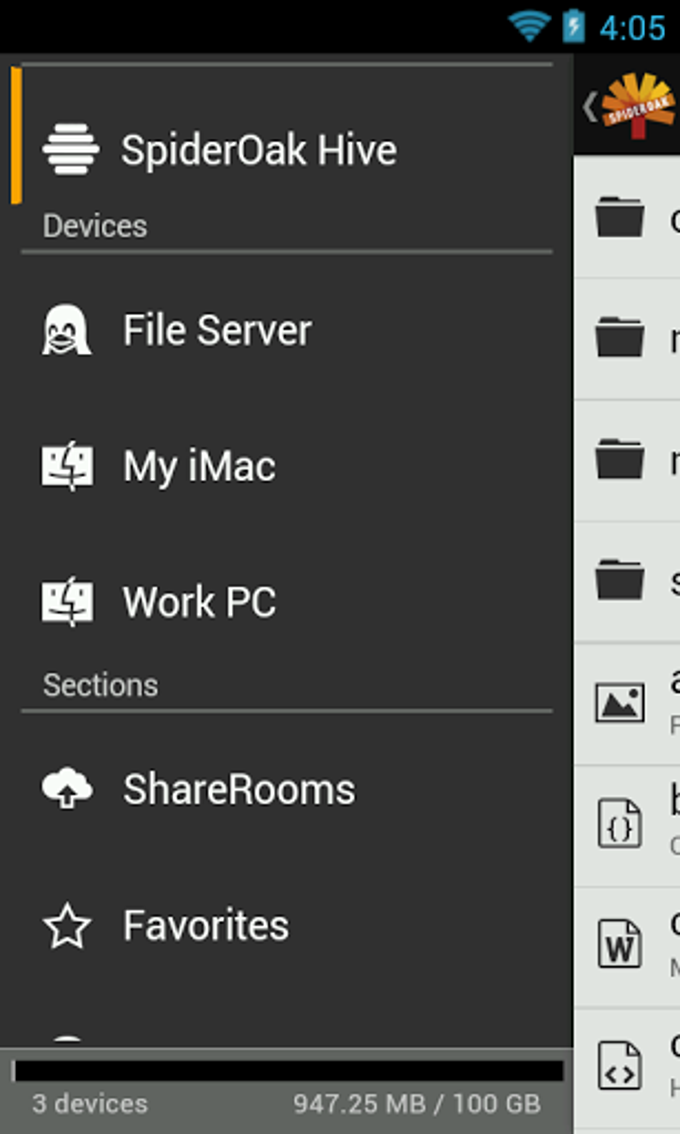680x1134 pixels.
Task: Tap the SpiderOak logo to close drawer
Action: [x=639, y=105]
